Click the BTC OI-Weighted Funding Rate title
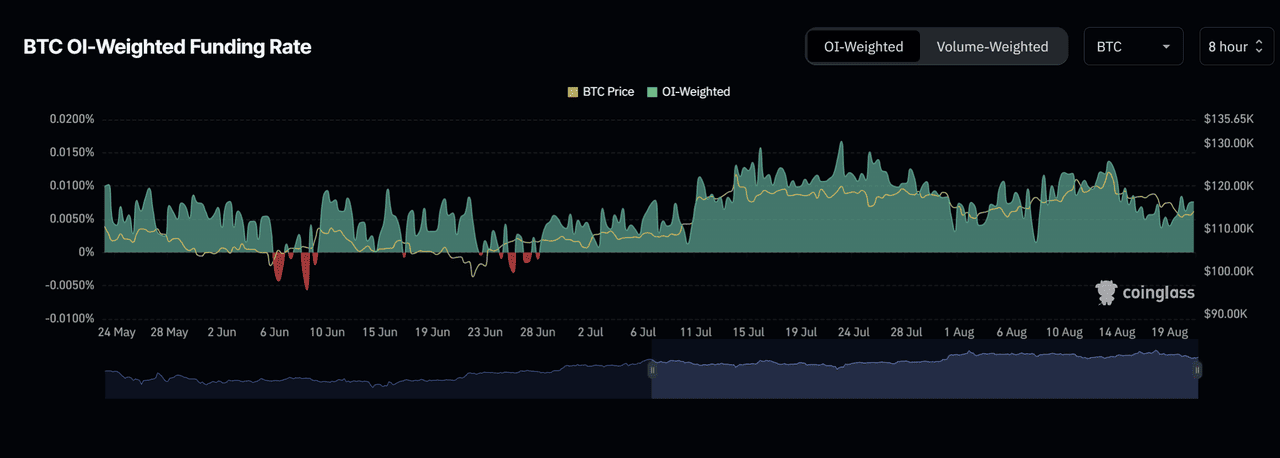 click(x=168, y=47)
